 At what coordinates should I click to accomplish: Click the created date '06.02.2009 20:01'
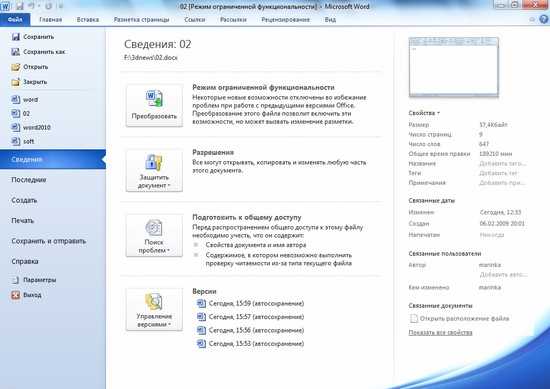[502, 223]
